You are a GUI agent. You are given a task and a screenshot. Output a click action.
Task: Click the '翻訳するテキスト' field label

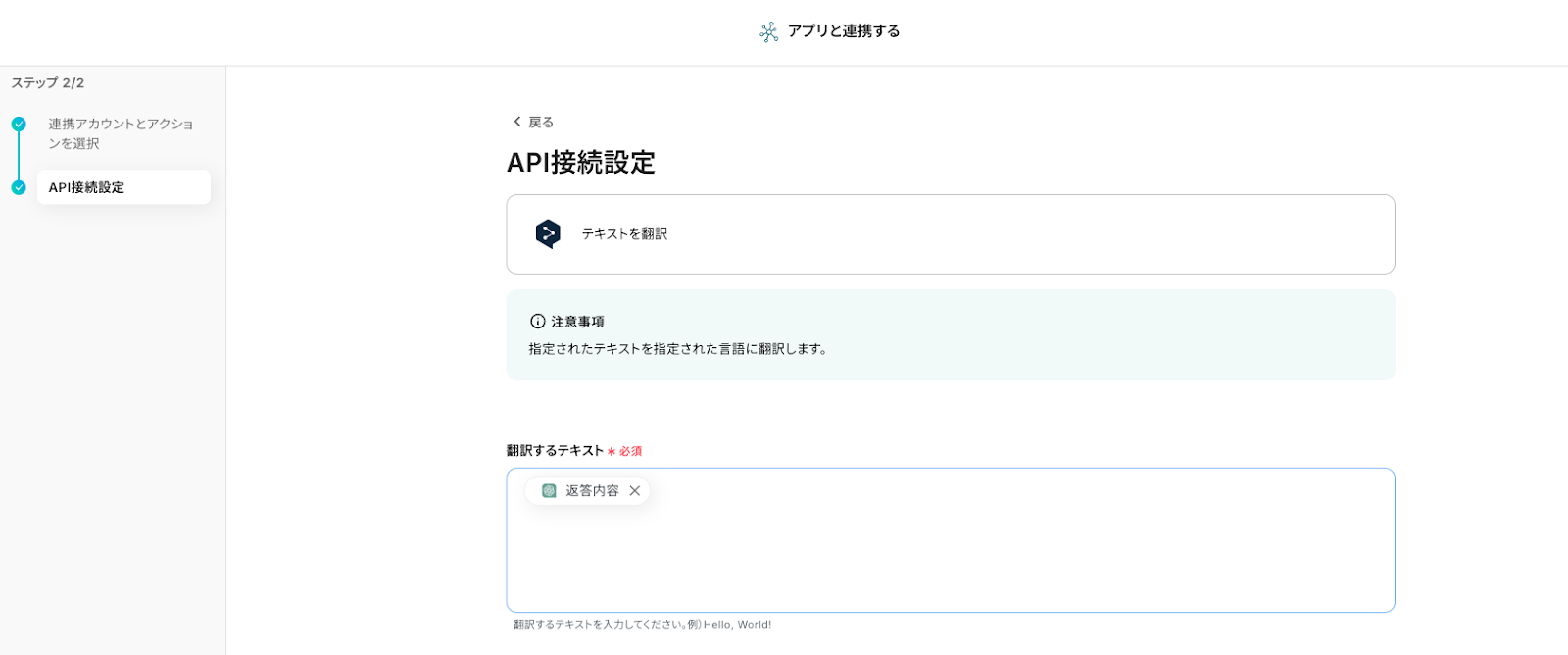pos(555,451)
